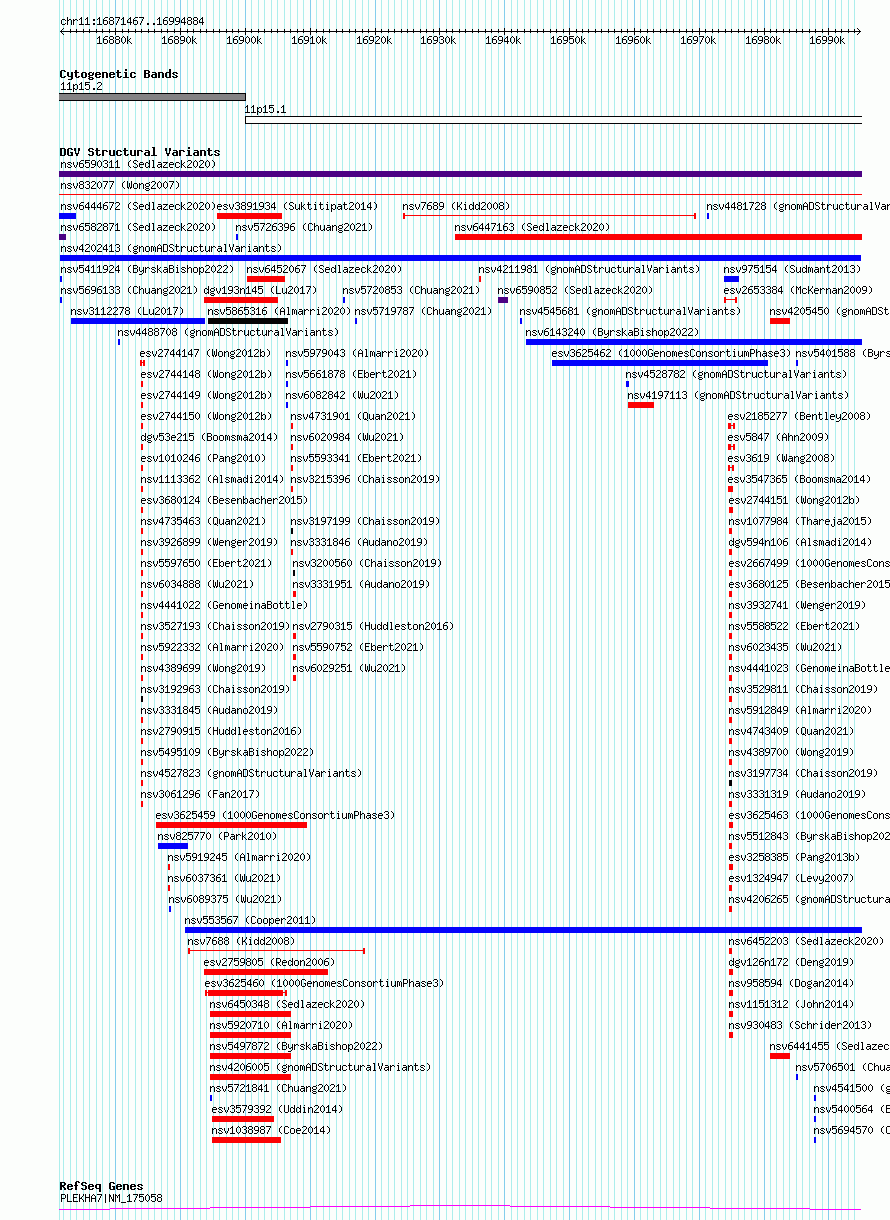Screen dimensions: 890x1220
Task: Click esv3625462 (1000GenomesConsortiumPhase3) label
Action: (671, 353)
